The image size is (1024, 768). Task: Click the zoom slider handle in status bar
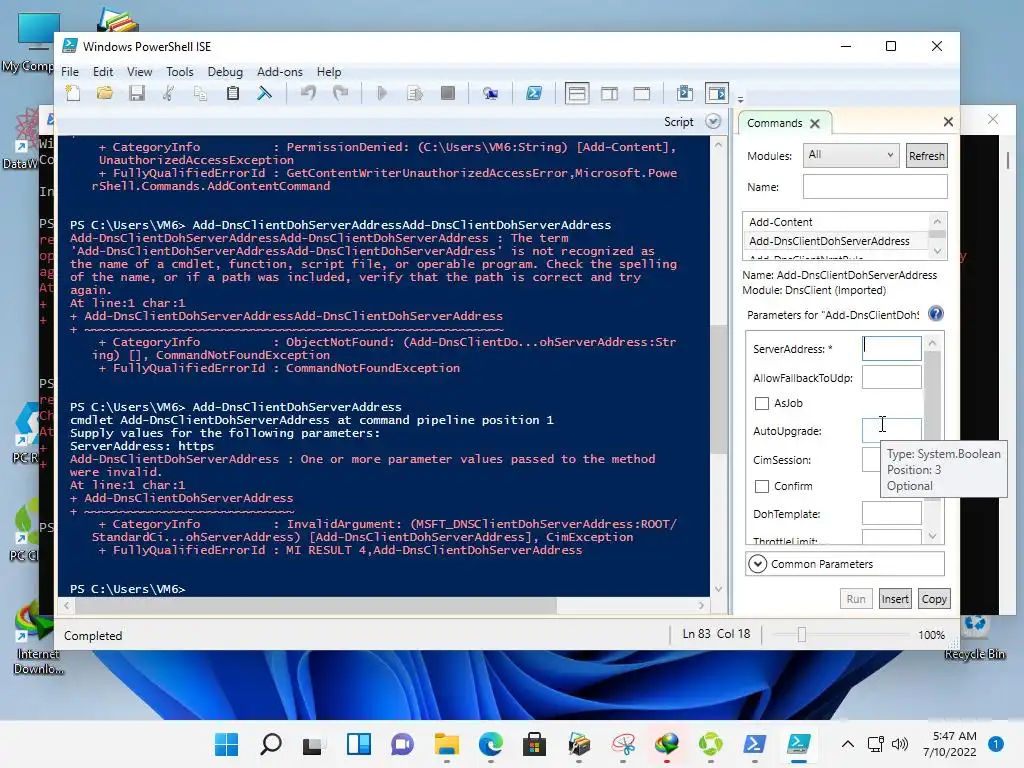[x=802, y=635]
